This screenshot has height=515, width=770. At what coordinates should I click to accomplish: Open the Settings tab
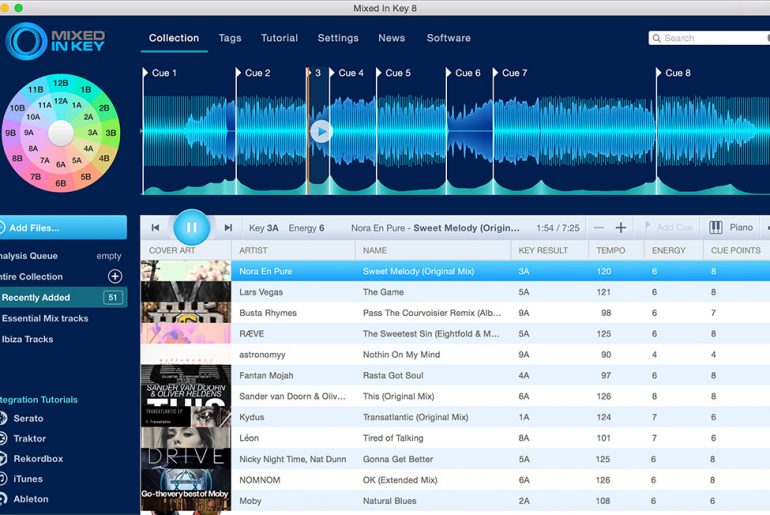[x=338, y=38]
